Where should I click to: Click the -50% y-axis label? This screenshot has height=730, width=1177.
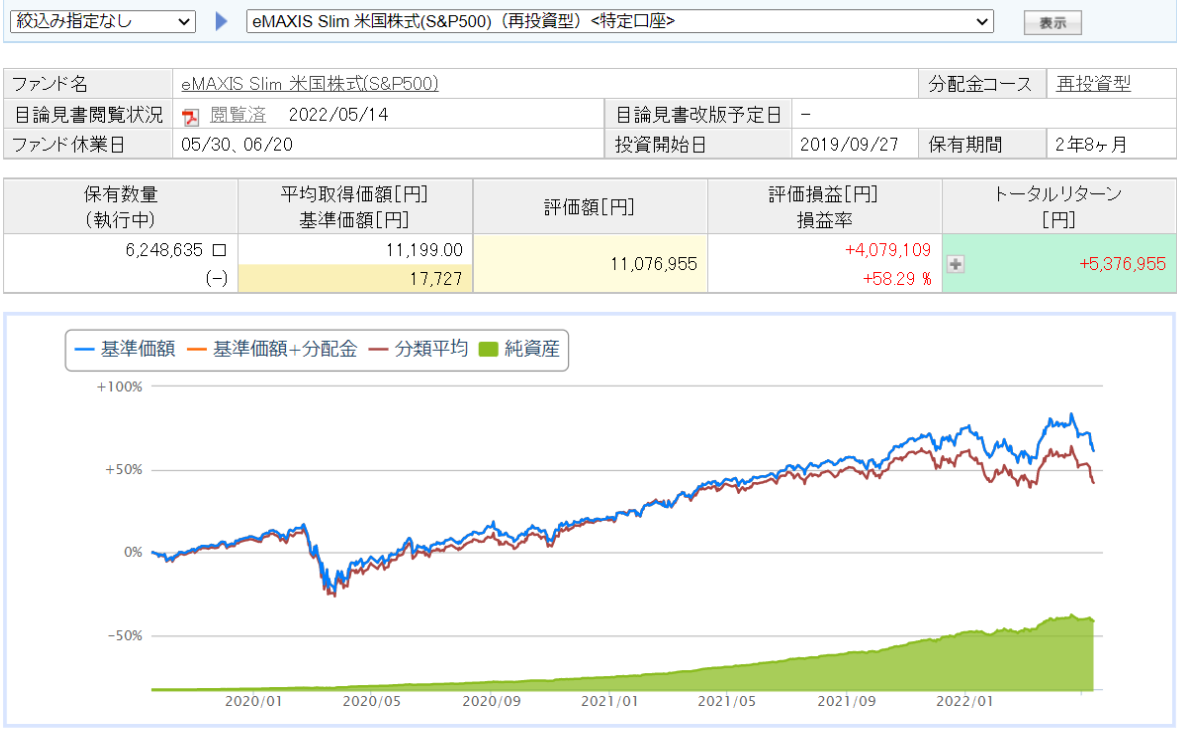point(124,635)
